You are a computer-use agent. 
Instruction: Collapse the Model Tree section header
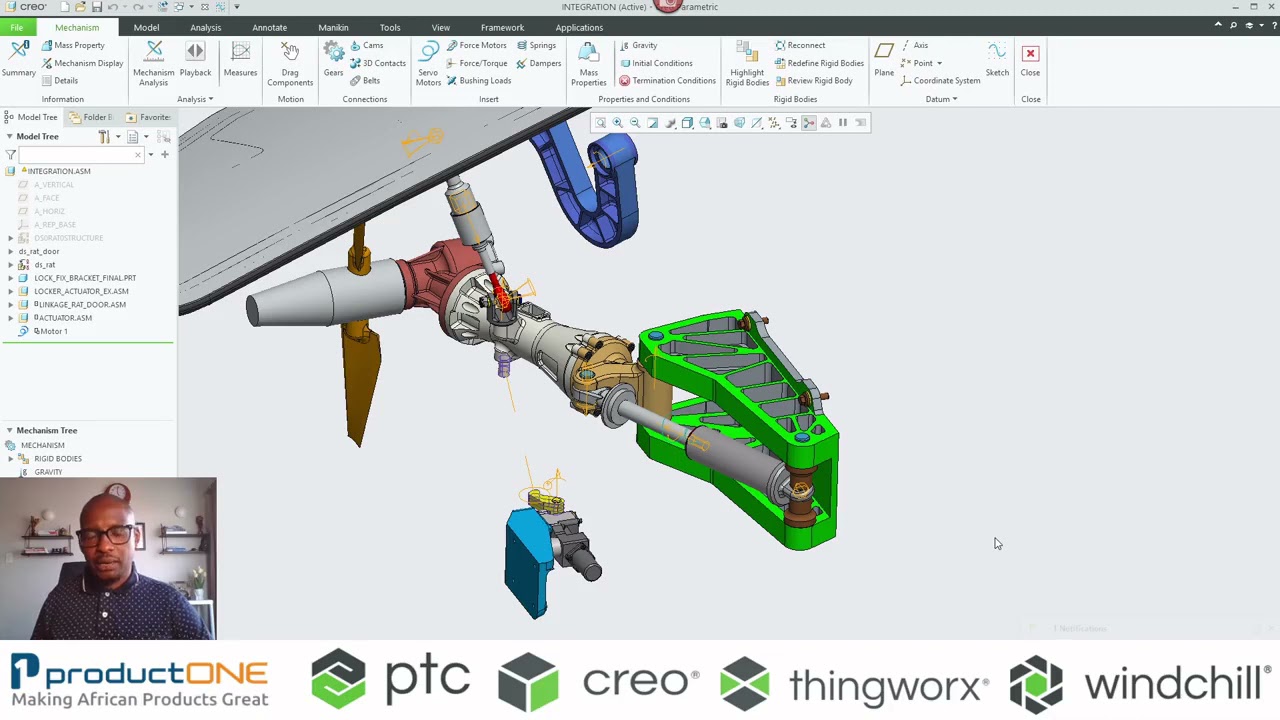click(9, 136)
